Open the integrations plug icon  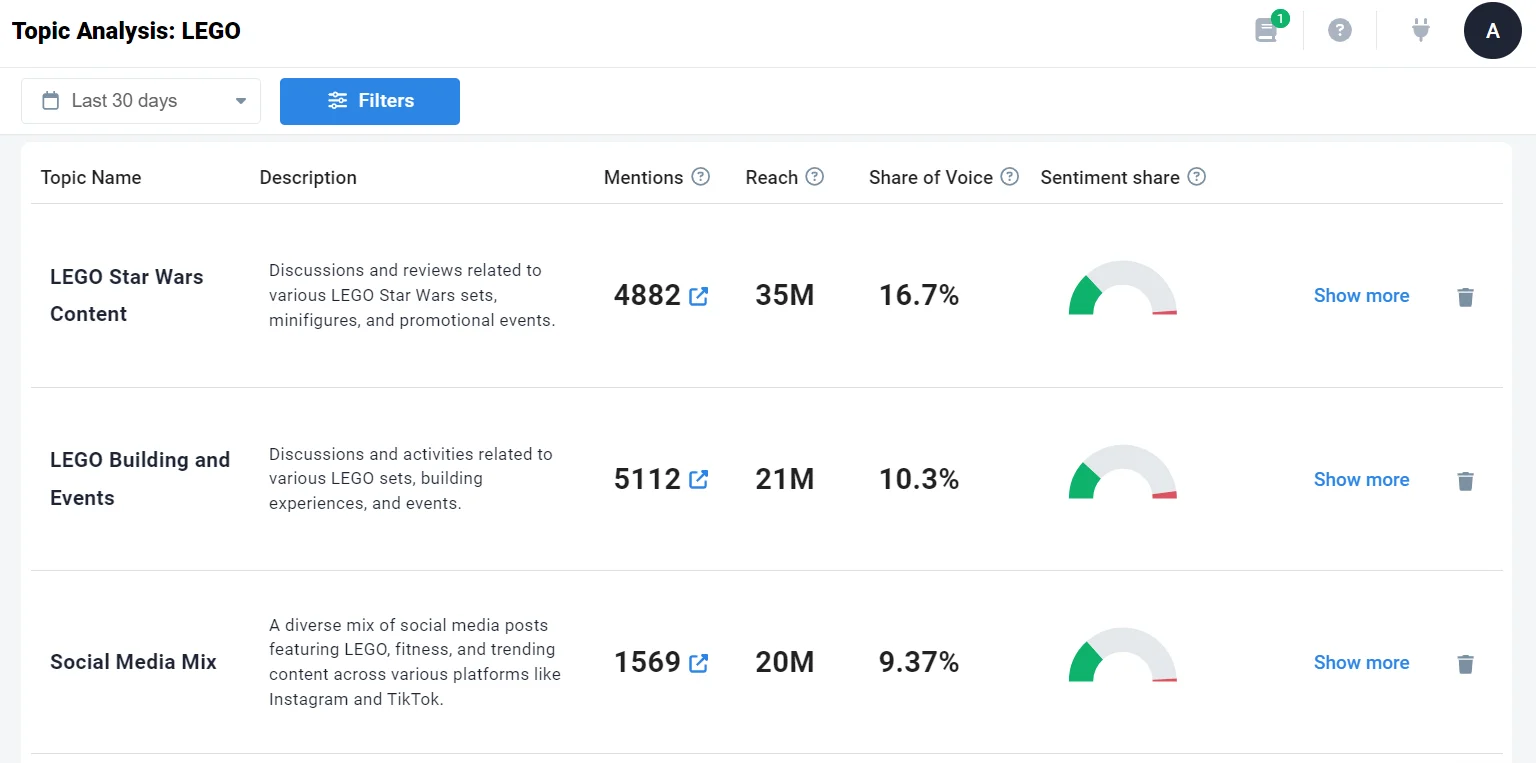point(1421,30)
